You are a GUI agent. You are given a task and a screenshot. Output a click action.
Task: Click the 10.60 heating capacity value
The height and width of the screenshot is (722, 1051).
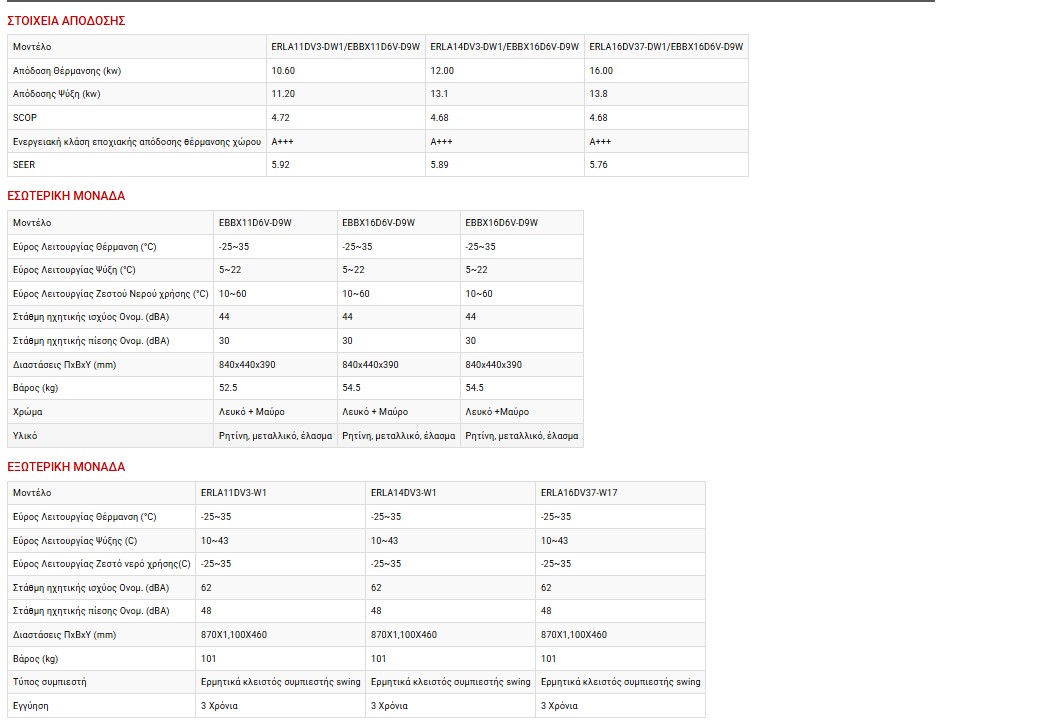[283, 71]
